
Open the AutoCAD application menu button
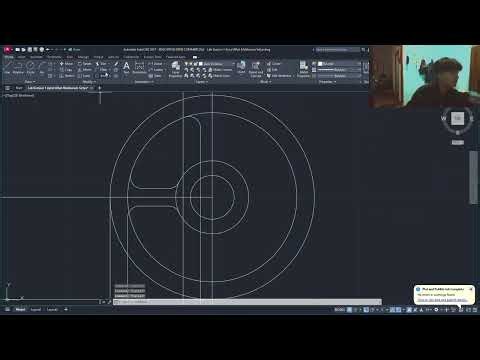point(7,50)
